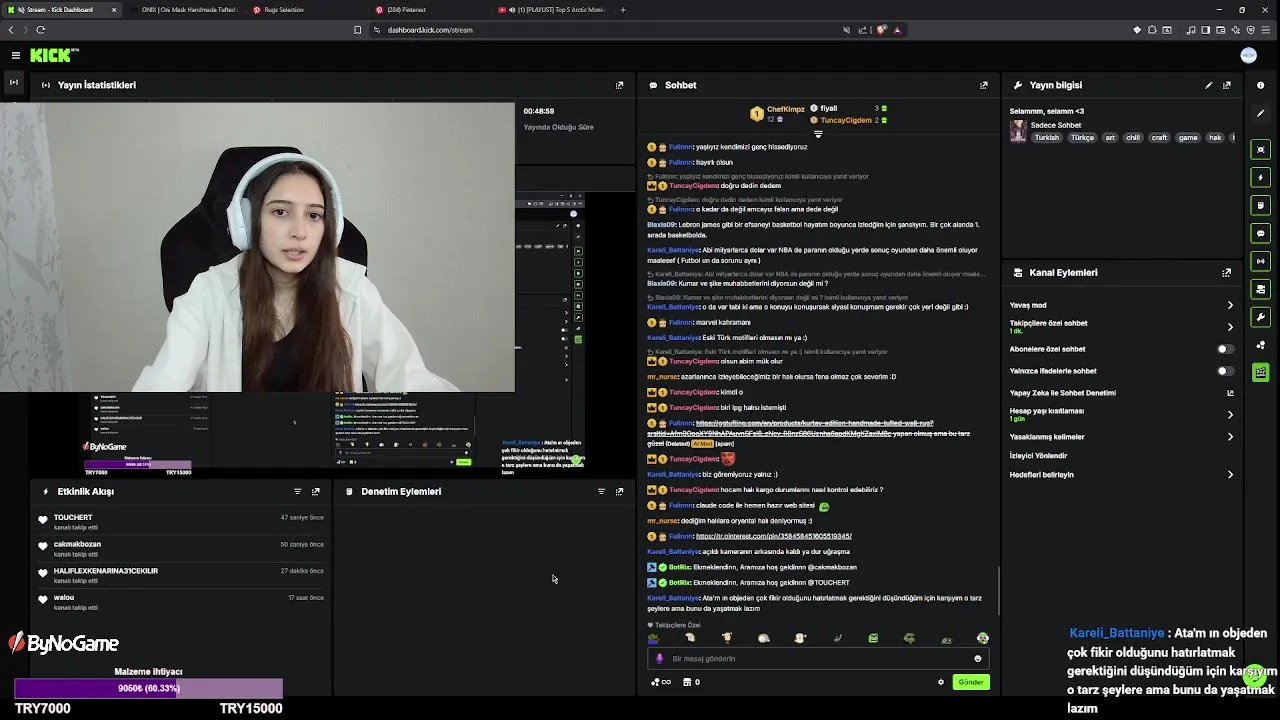Open chat settings gear icon
This screenshot has width=1280, height=720.
pos(941,682)
